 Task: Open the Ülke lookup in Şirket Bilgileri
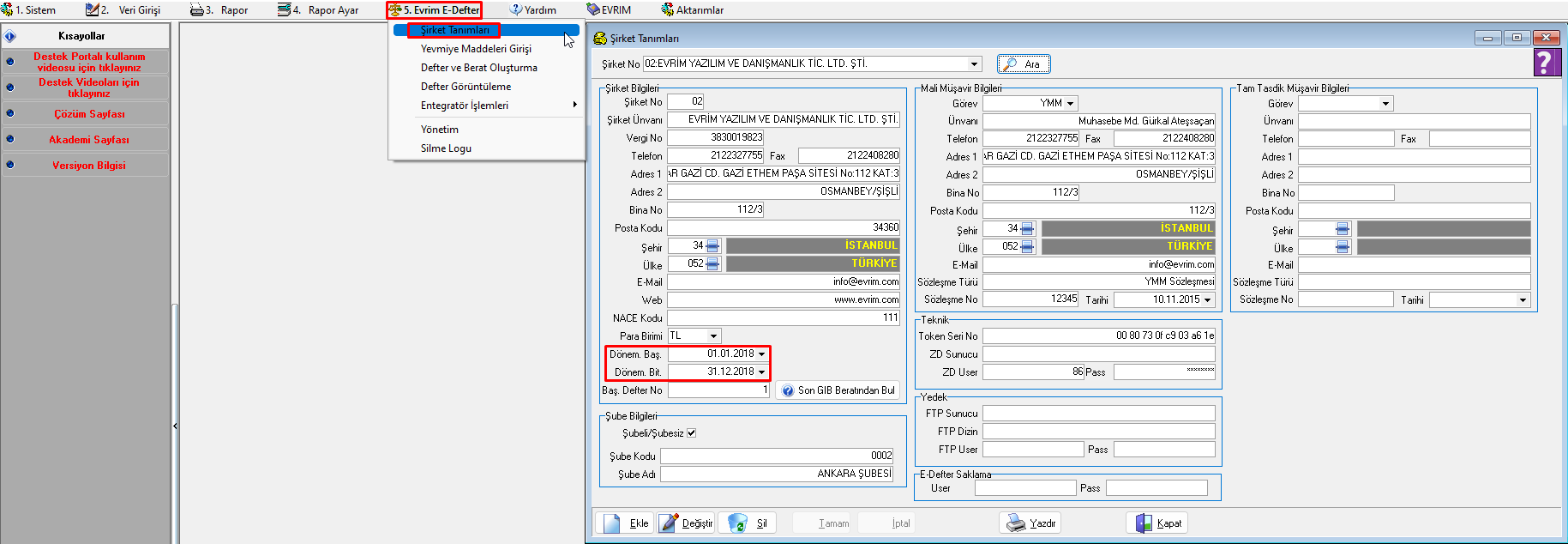tap(712, 264)
